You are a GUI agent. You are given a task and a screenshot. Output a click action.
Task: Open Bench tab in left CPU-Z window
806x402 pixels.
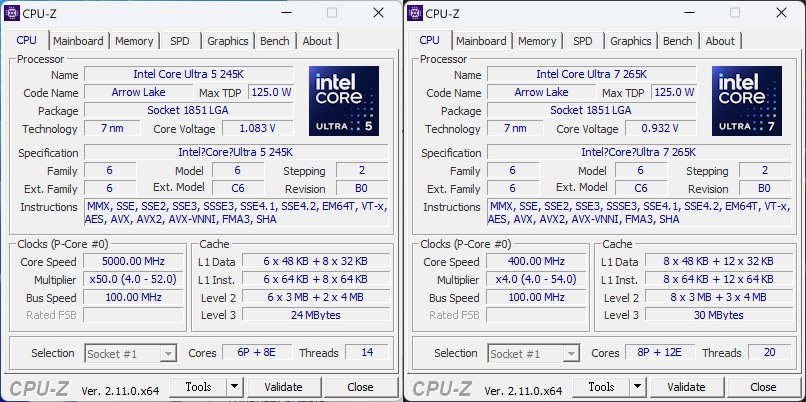[x=274, y=41]
